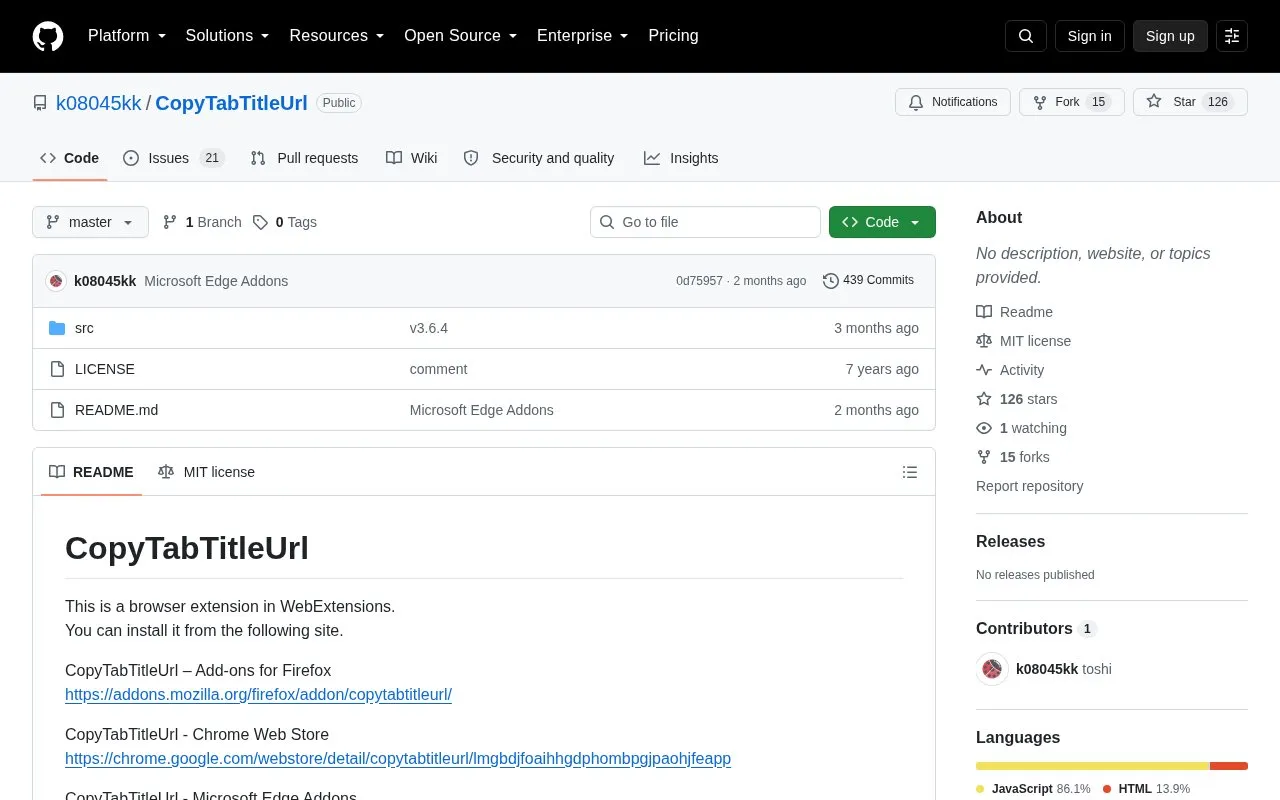The image size is (1280, 800).
Task: Click the commits history clock icon
Action: click(x=831, y=281)
